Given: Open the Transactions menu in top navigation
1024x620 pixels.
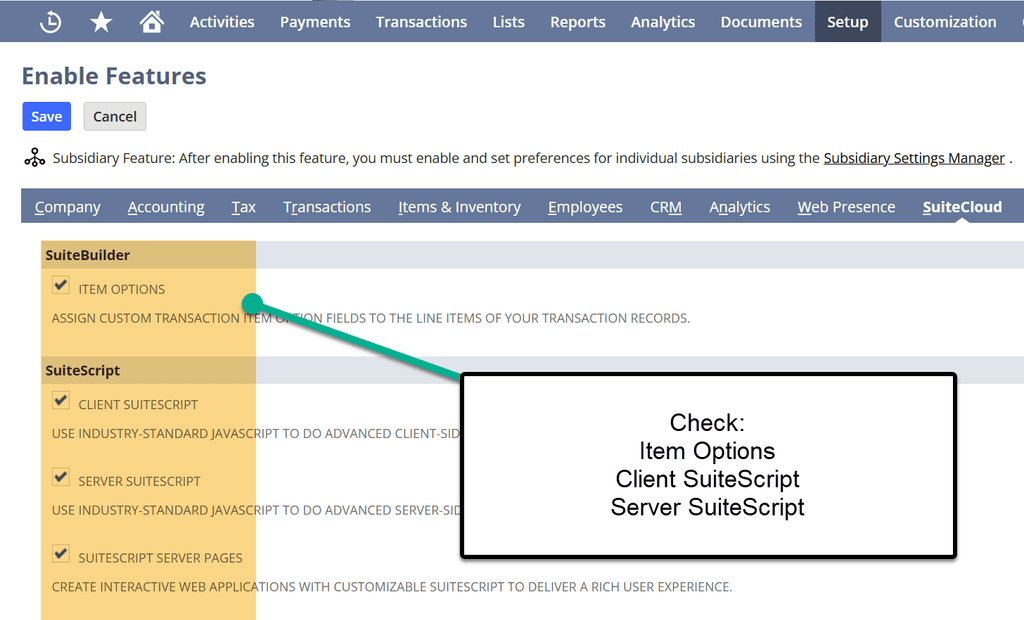Looking at the screenshot, I should point(421,22).
